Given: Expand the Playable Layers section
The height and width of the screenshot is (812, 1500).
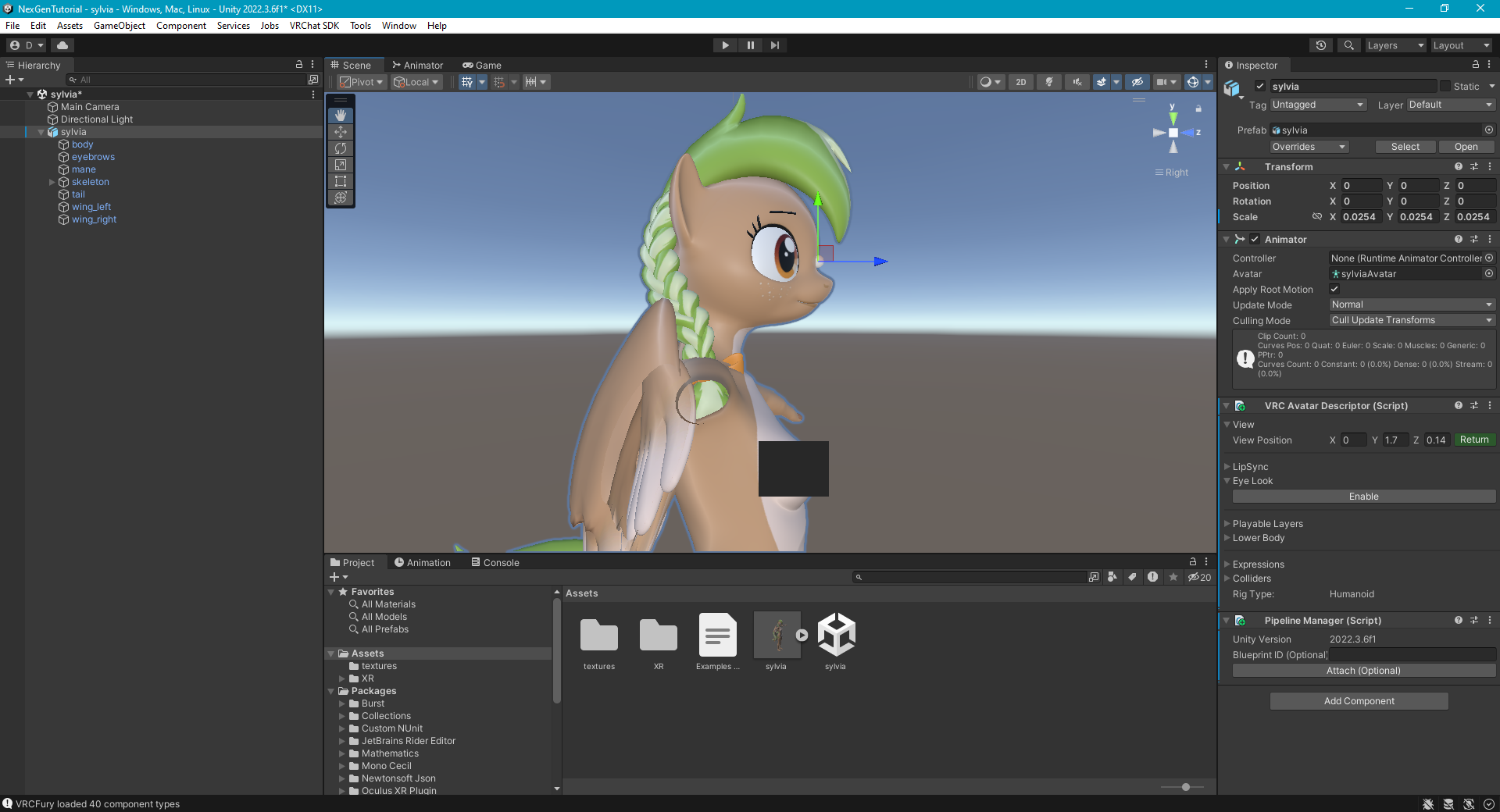Looking at the screenshot, I should 1227,524.
